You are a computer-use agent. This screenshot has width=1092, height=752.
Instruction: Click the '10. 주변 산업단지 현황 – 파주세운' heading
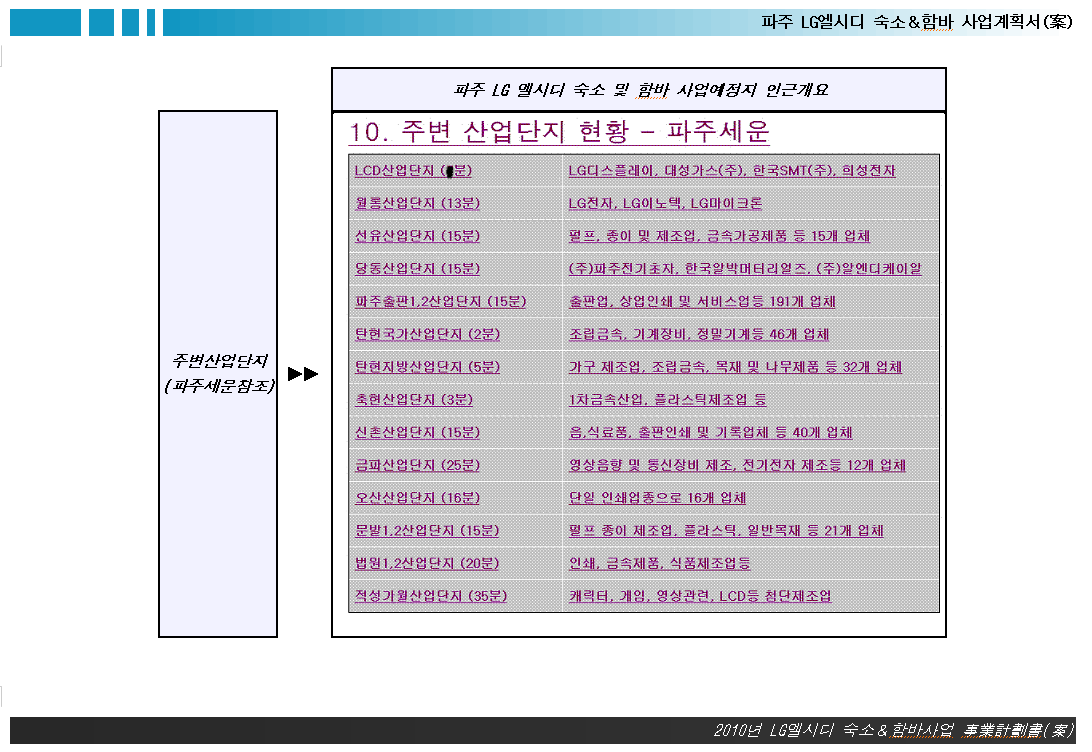coord(559,132)
